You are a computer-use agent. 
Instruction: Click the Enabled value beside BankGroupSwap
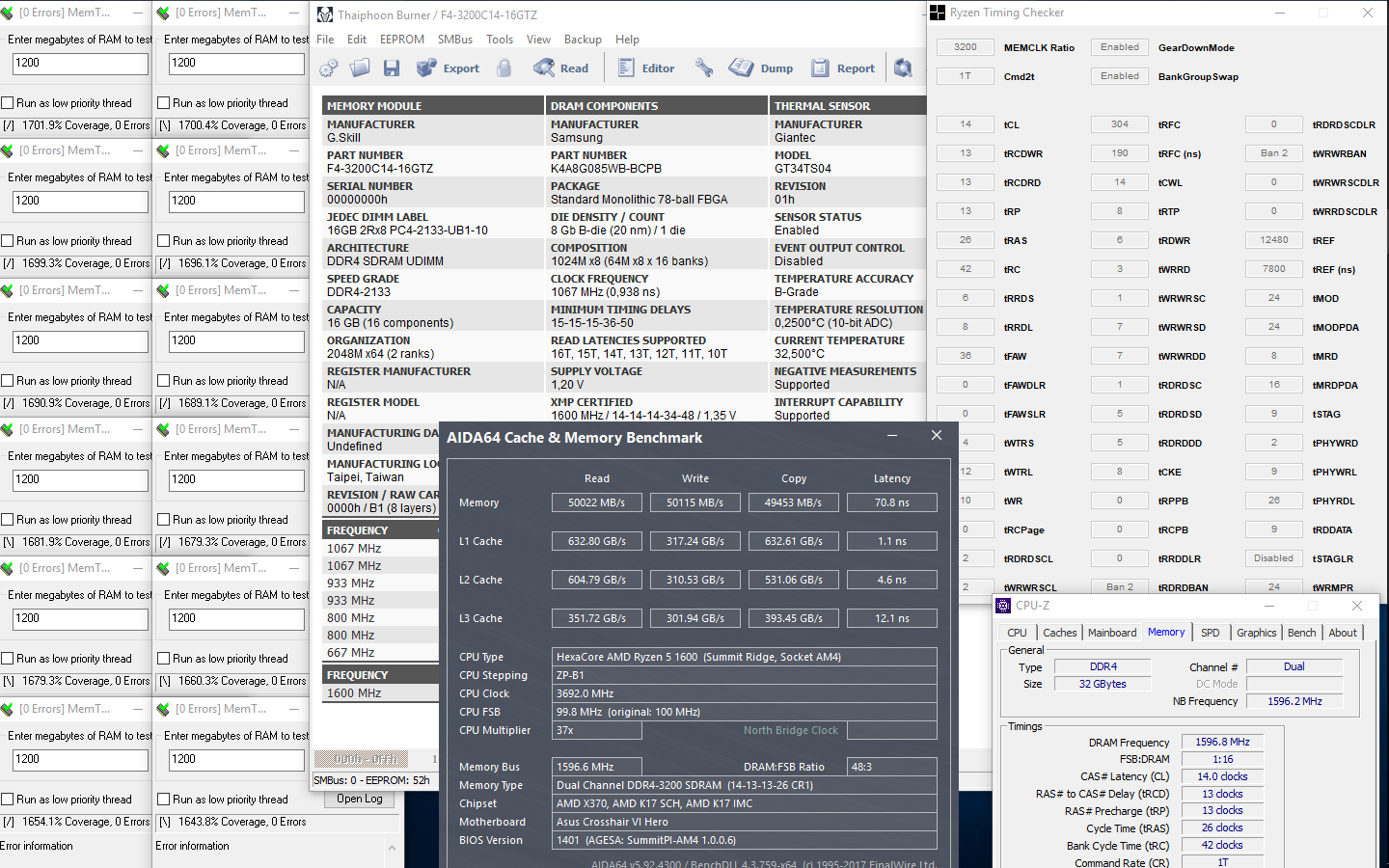(x=1120, y=76)
